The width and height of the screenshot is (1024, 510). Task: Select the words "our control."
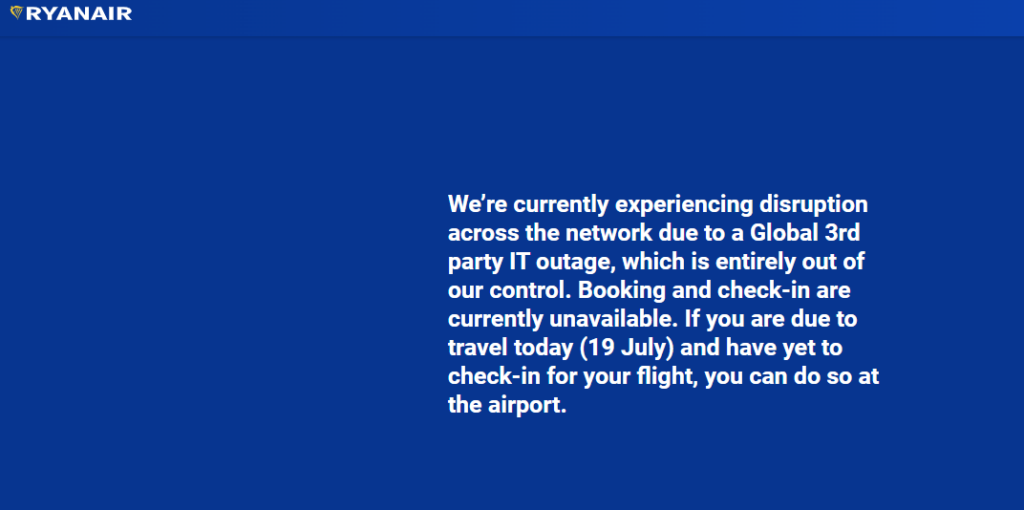click(509, 291)
